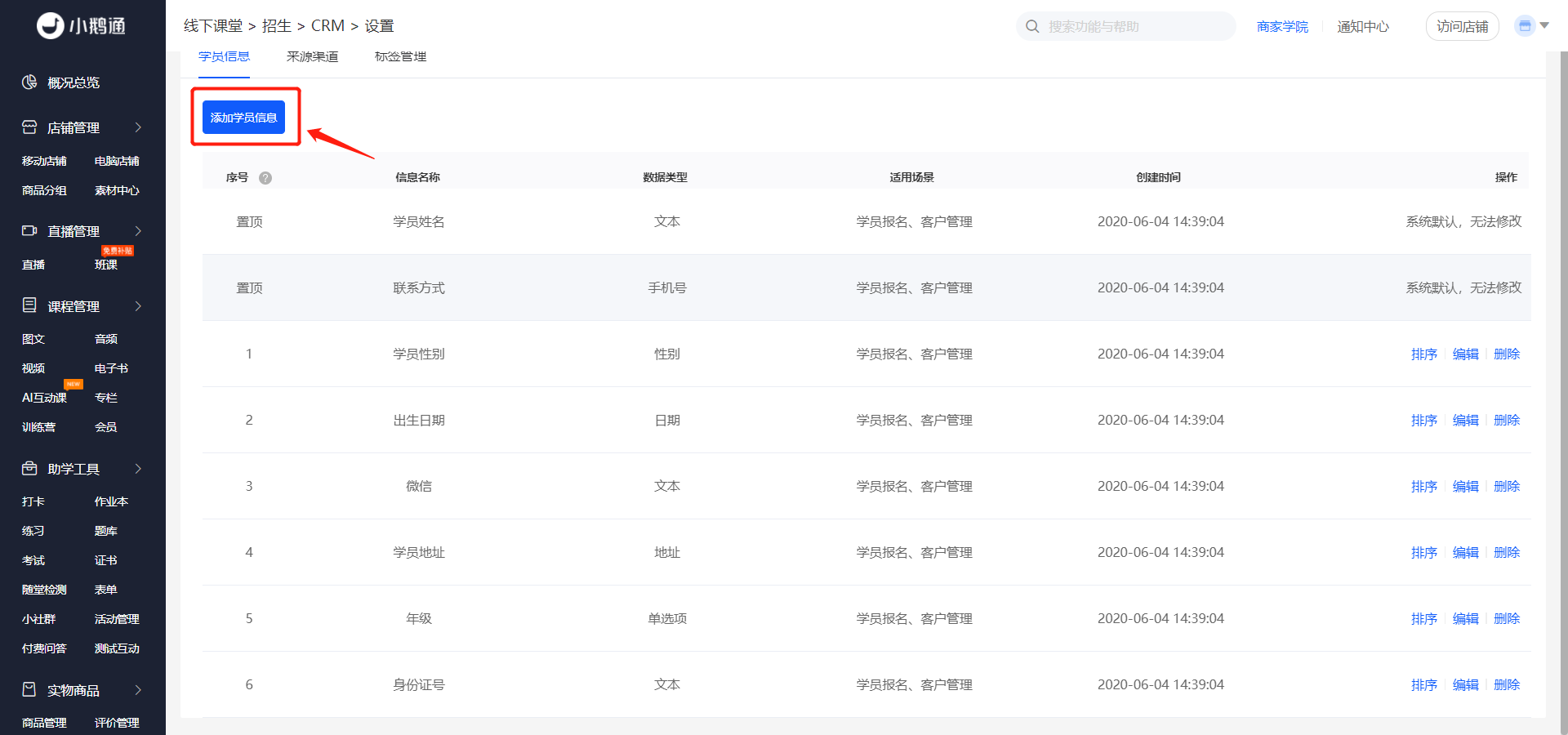Click 删除 for the 出生日期 row
This screenshot has width=1568, height=735.
point(1507,420)
